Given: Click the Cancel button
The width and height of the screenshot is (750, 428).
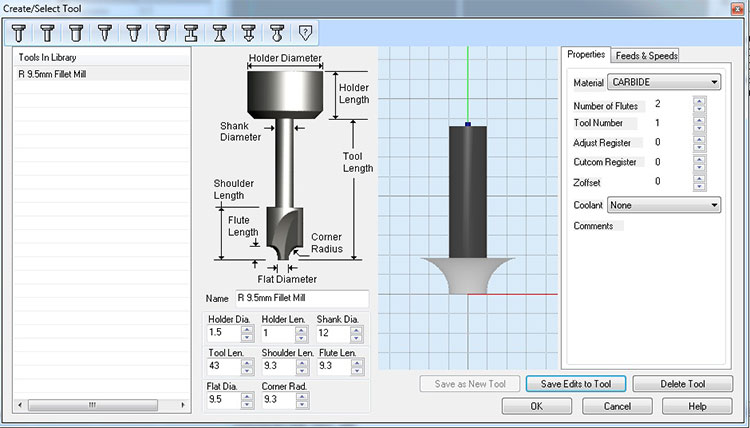Looking at the screenshot, I should [x=617, y=406].
